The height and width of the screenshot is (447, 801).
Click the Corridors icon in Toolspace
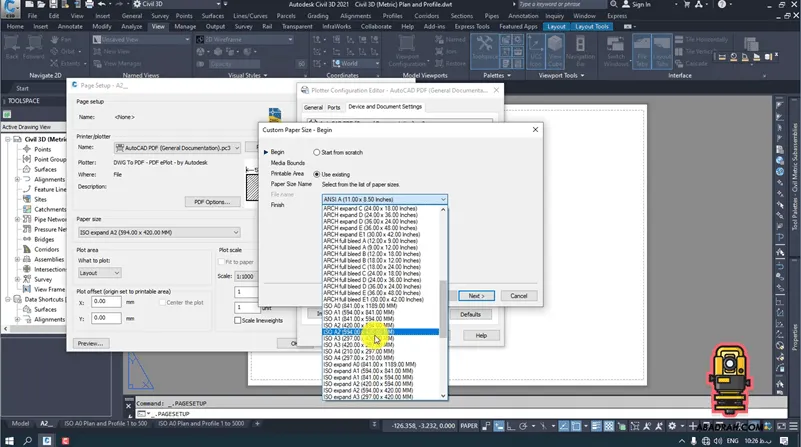[27, 249]
